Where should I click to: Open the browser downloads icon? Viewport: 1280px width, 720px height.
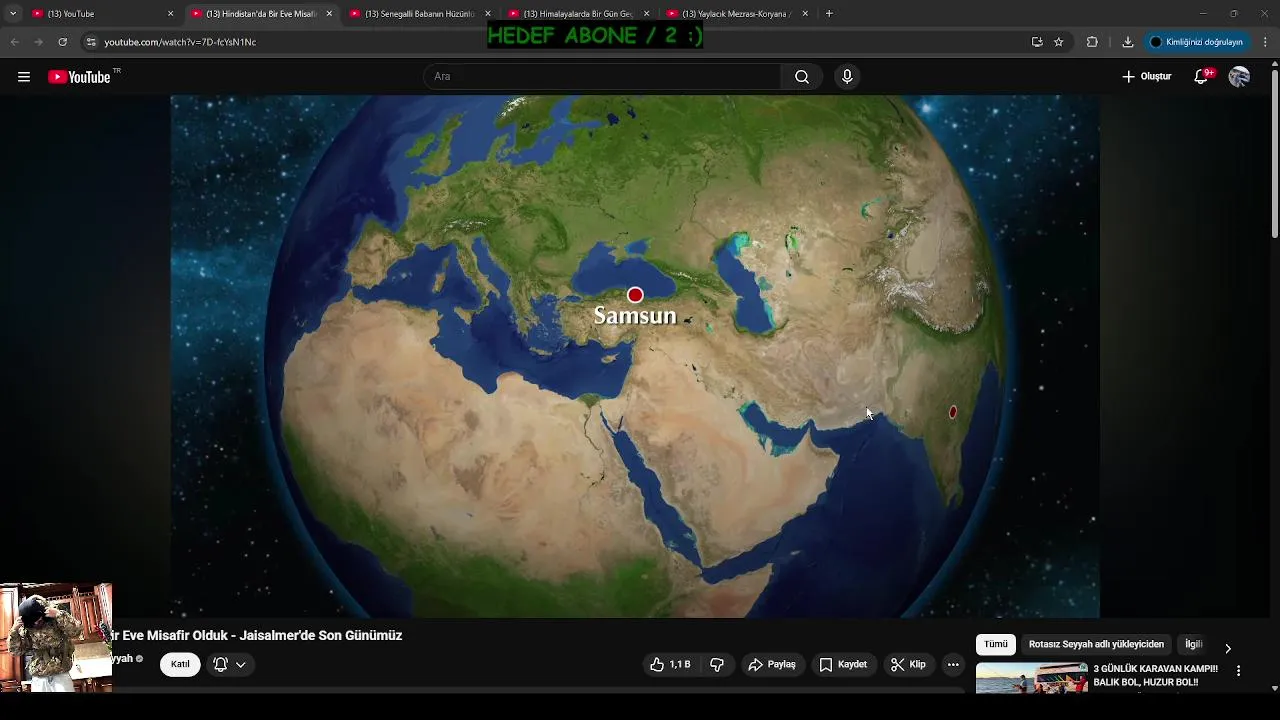point(1128,42)
